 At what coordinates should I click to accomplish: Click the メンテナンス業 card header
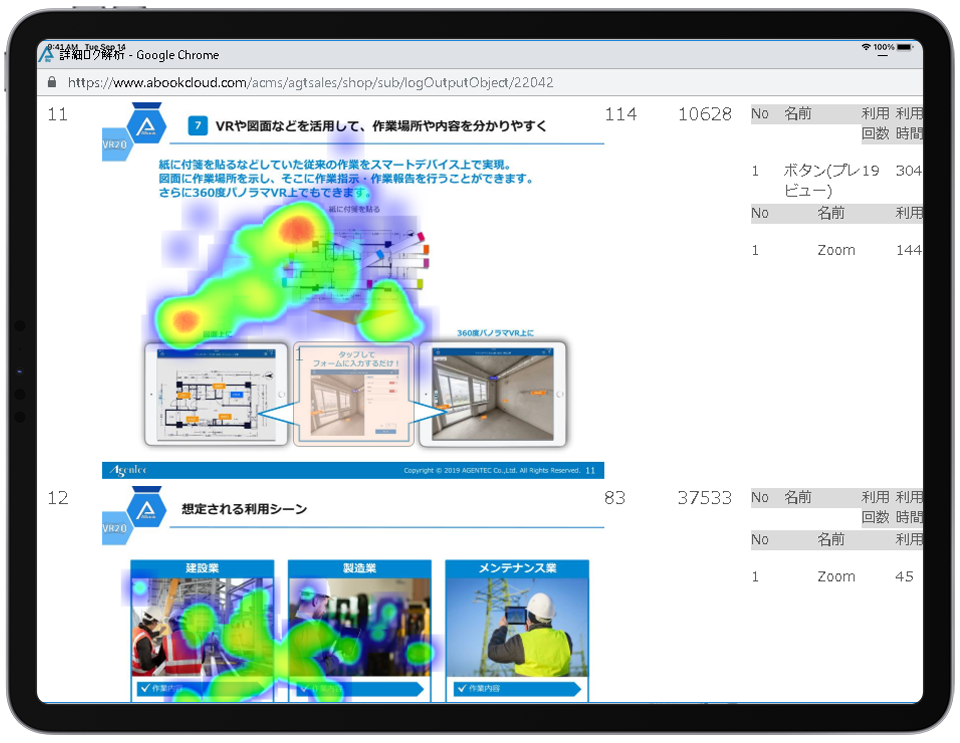click(x=517, y=569)
